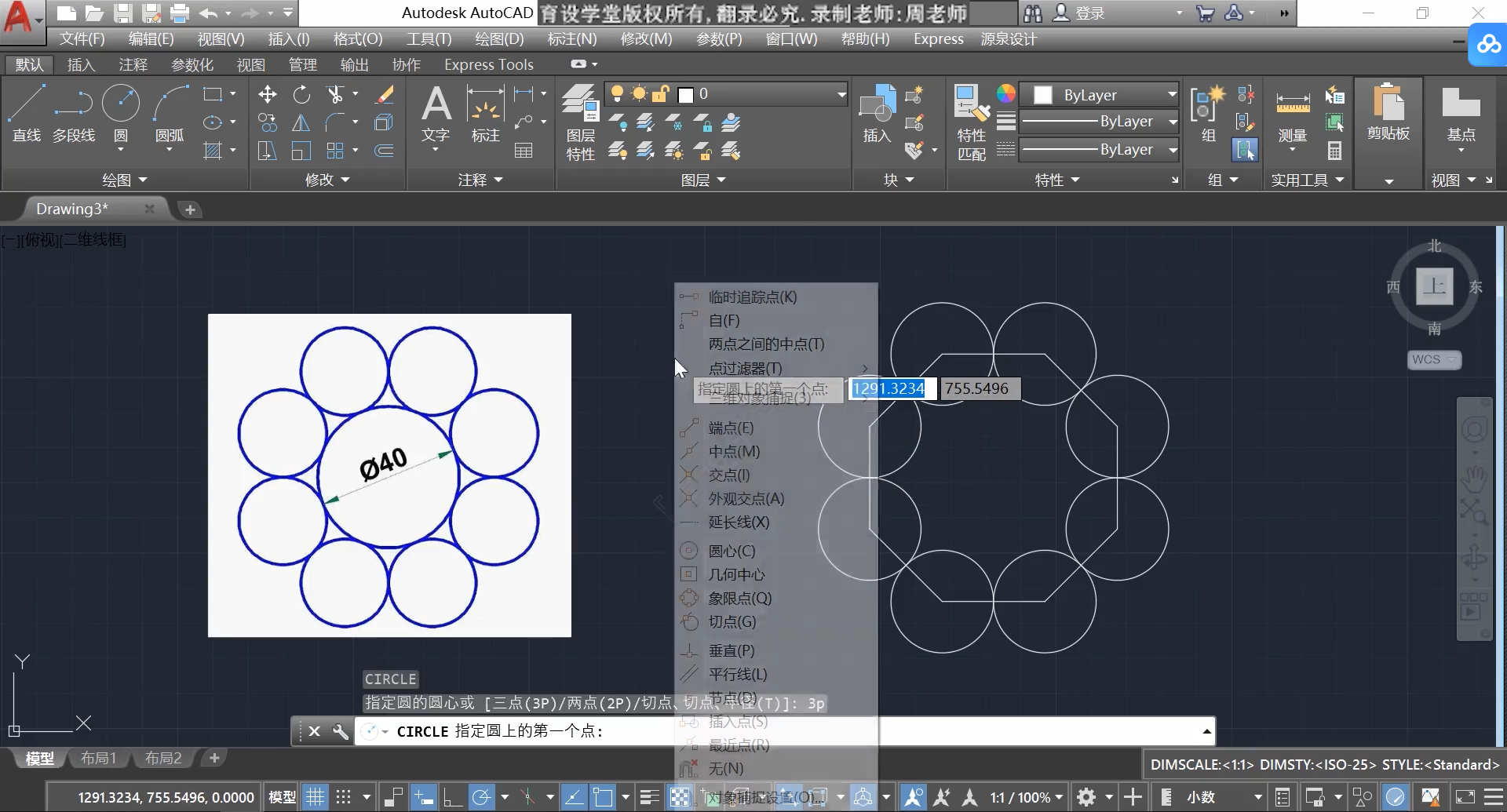1507x812 pixels.
Task: Choose 圆心(C) snap in context menu
Action: (732, 551)
